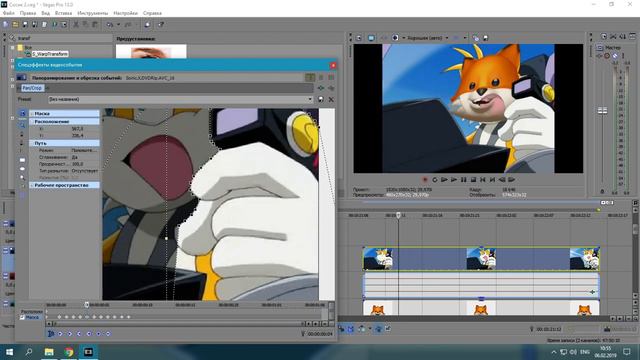Viewport: 640px width, 360px height.
Task: Click the save preset disk icon
Action: (321, 99)
